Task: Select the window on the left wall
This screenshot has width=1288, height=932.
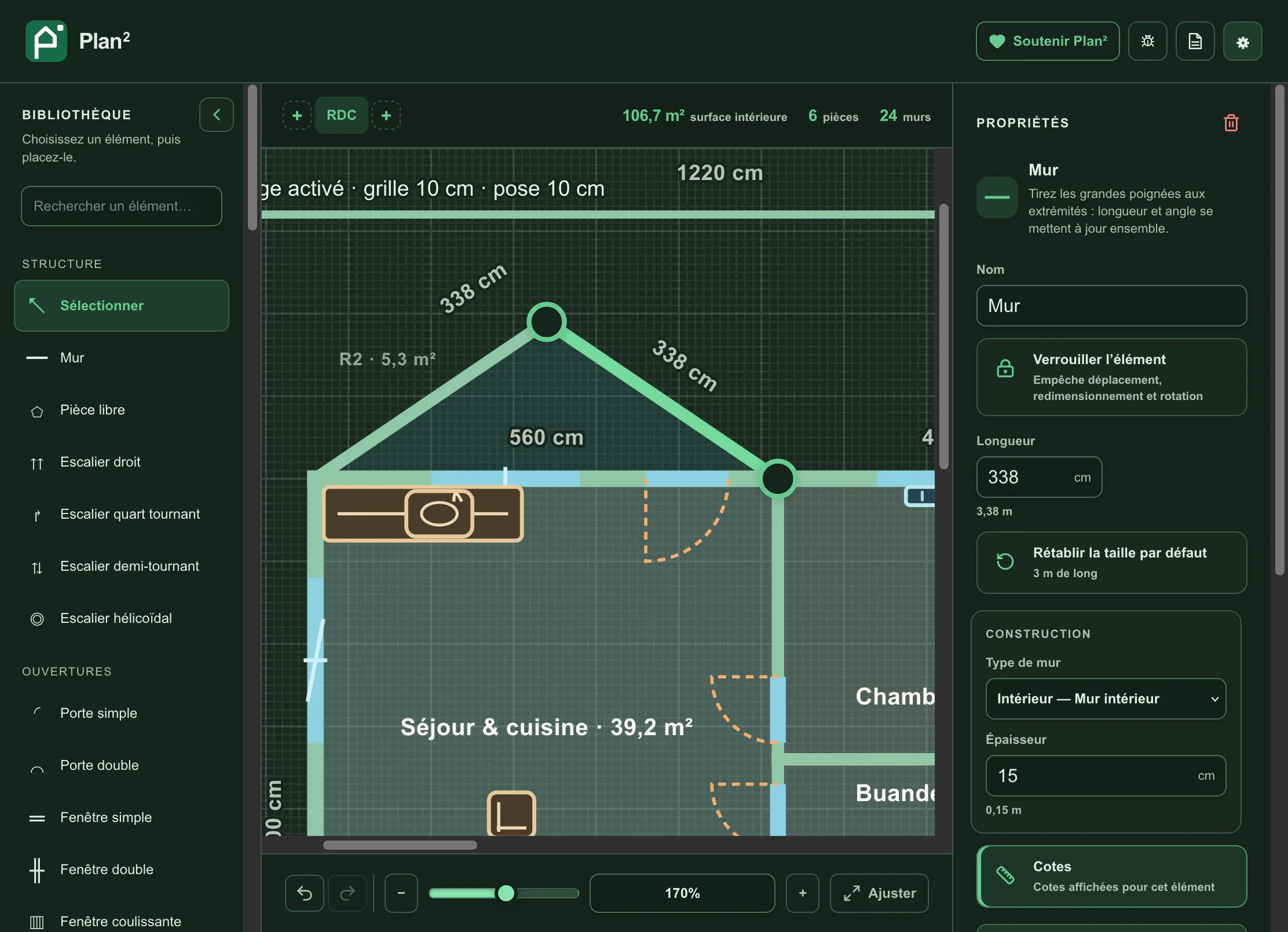Action: point(316,660)
